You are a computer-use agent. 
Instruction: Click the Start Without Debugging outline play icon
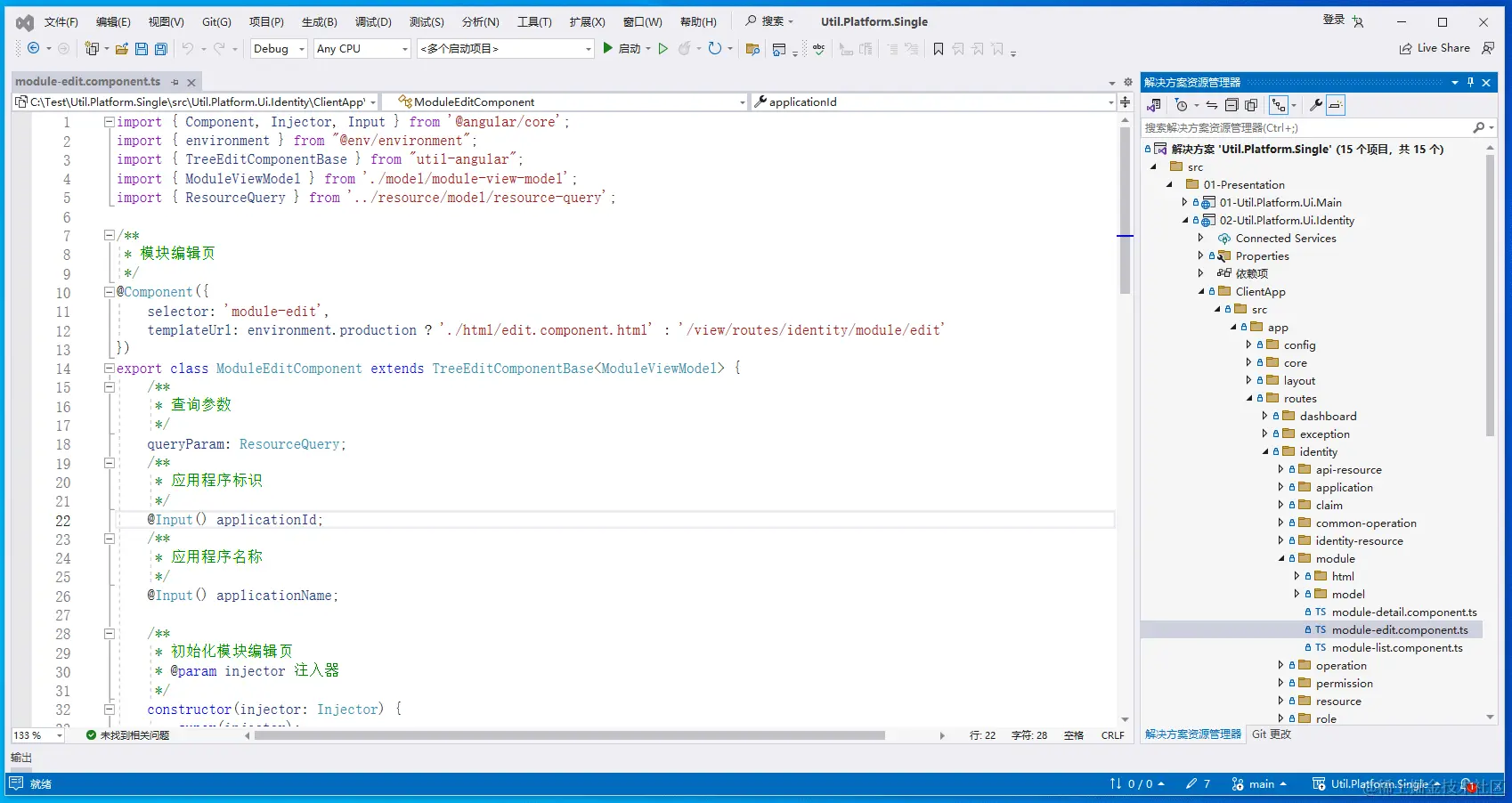(x=663, y=49)
